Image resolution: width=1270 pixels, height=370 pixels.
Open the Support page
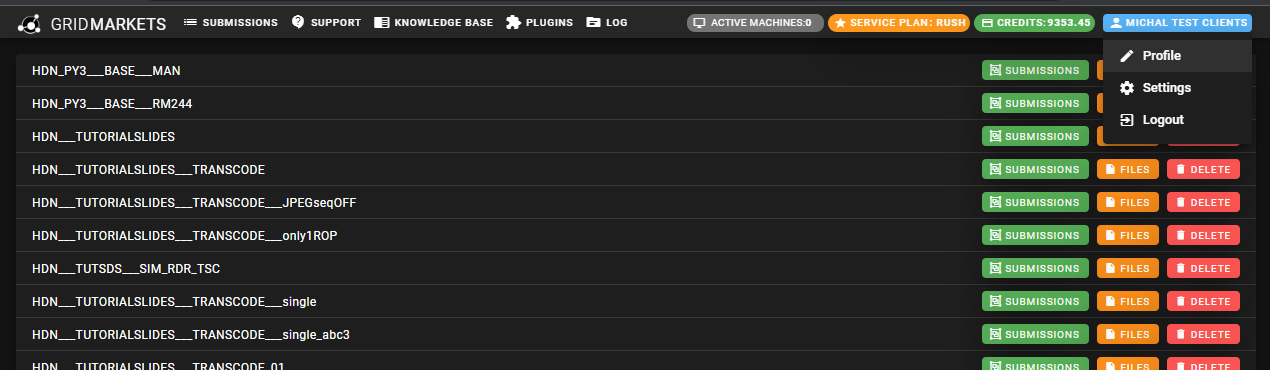pos(326,22)
